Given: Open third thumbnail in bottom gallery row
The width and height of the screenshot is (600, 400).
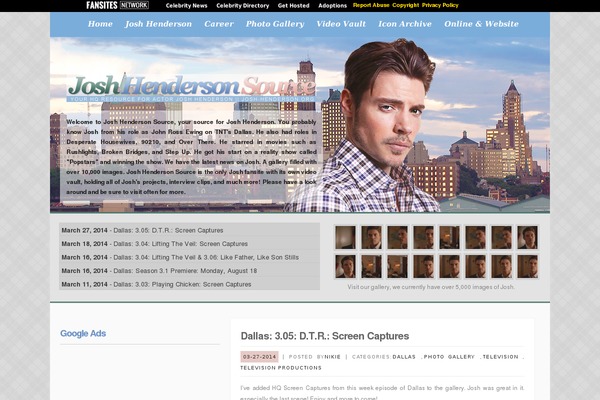Looking at the screenshot, I should tap(398, 266).
